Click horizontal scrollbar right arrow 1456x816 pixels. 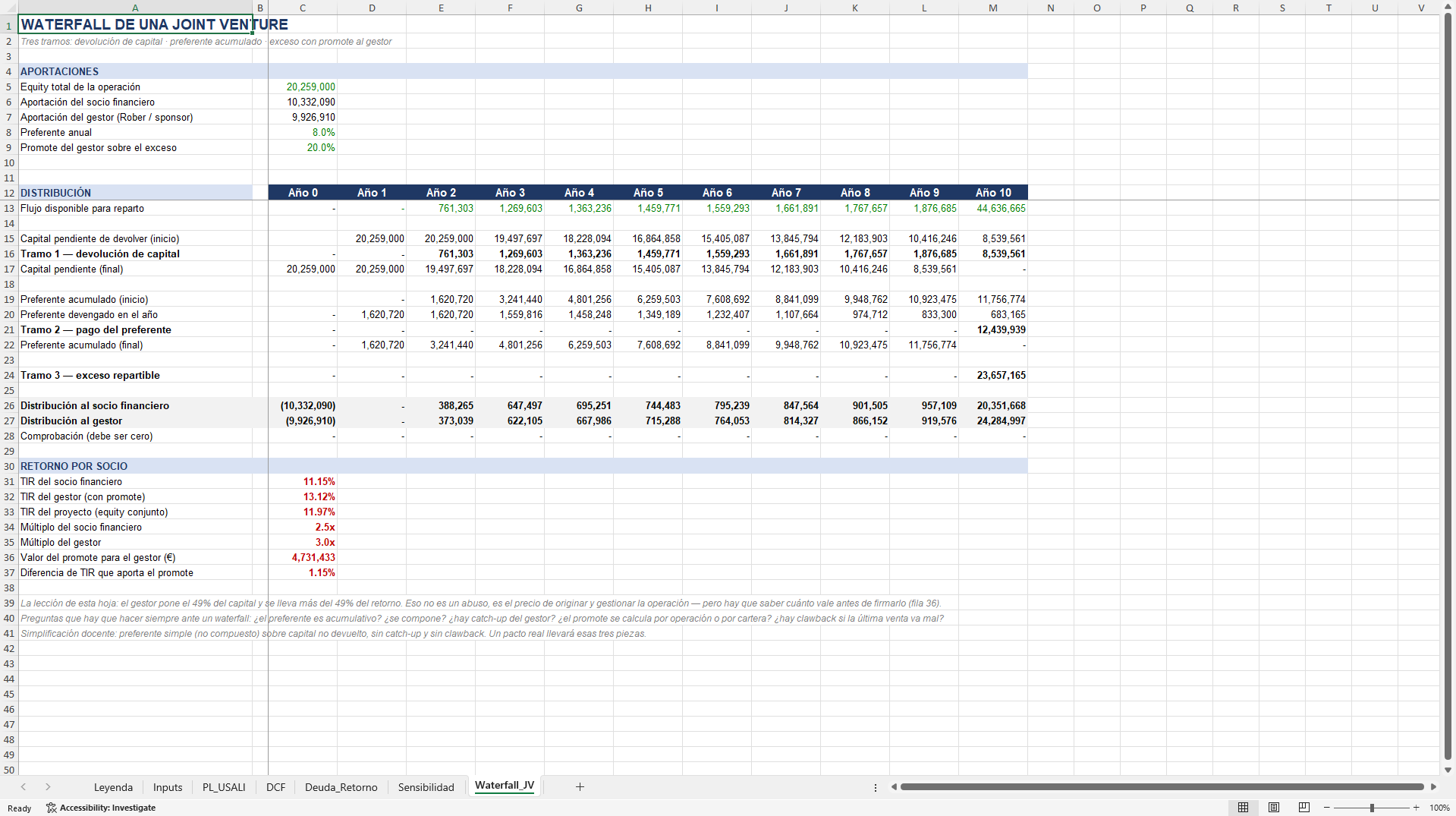[x=1433, y=787]
